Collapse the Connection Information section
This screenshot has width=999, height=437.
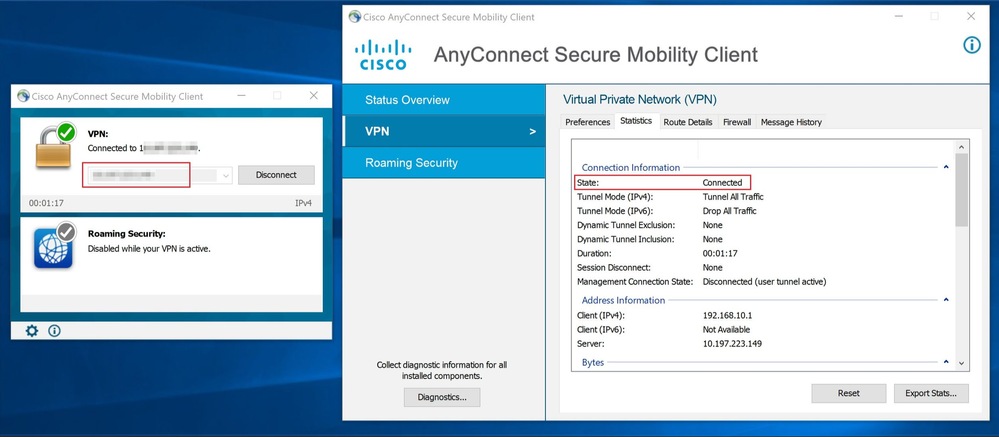945,167
